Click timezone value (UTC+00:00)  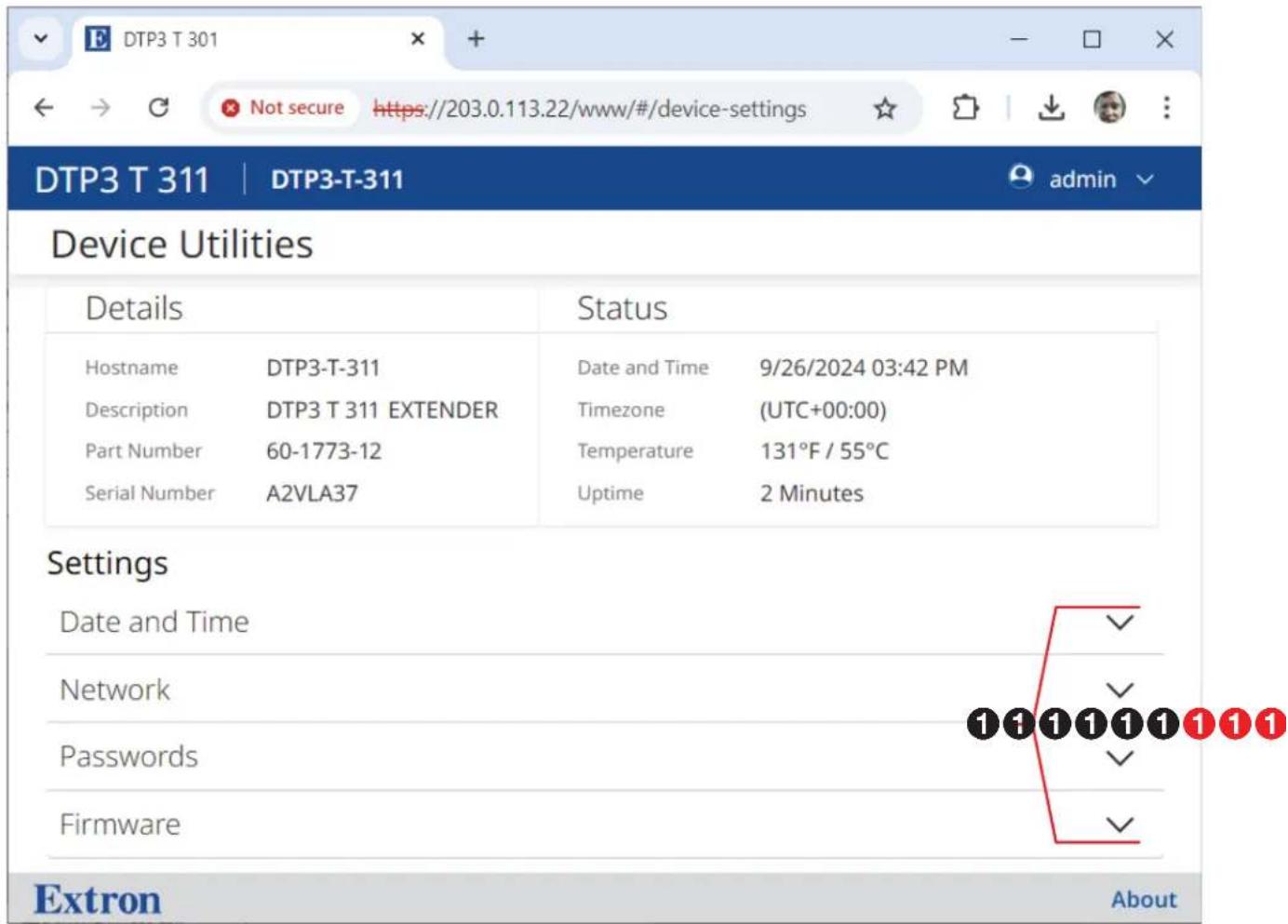coord(823,410)
